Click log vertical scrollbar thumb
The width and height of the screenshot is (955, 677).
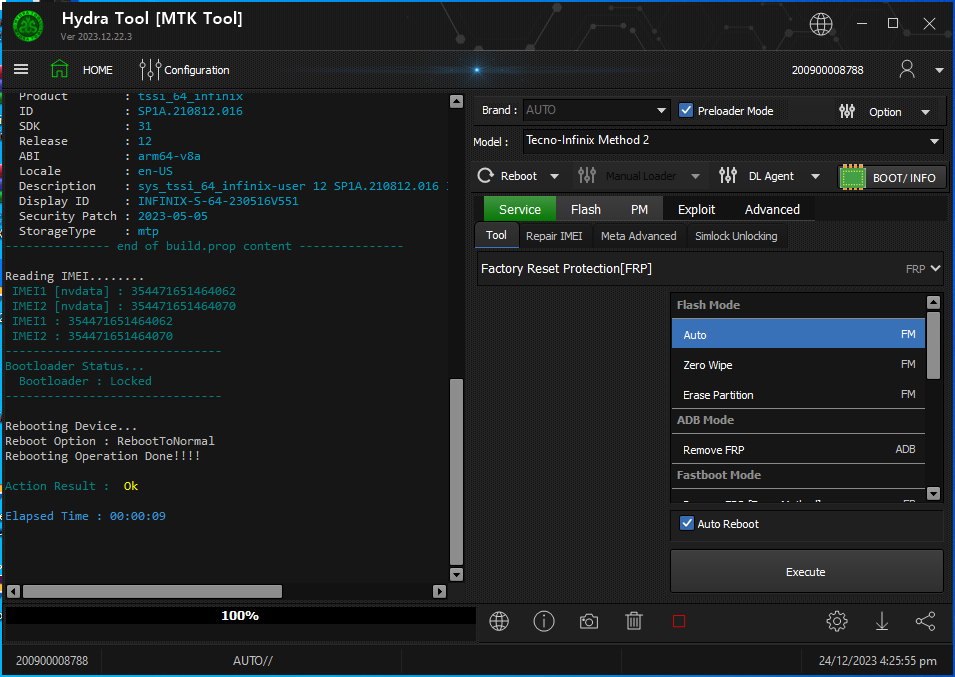point(456,472)
